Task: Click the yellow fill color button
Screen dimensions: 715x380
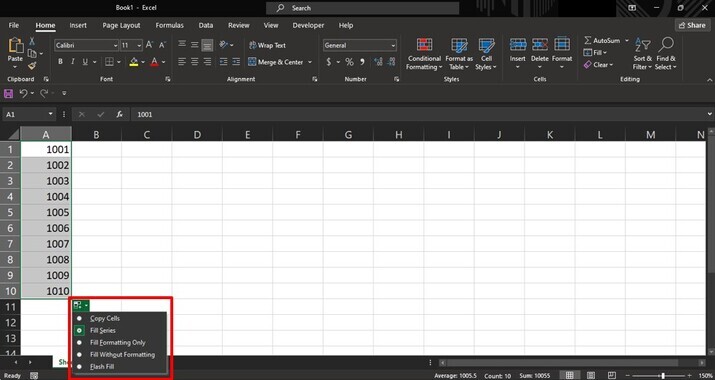Action: point(134,62)
